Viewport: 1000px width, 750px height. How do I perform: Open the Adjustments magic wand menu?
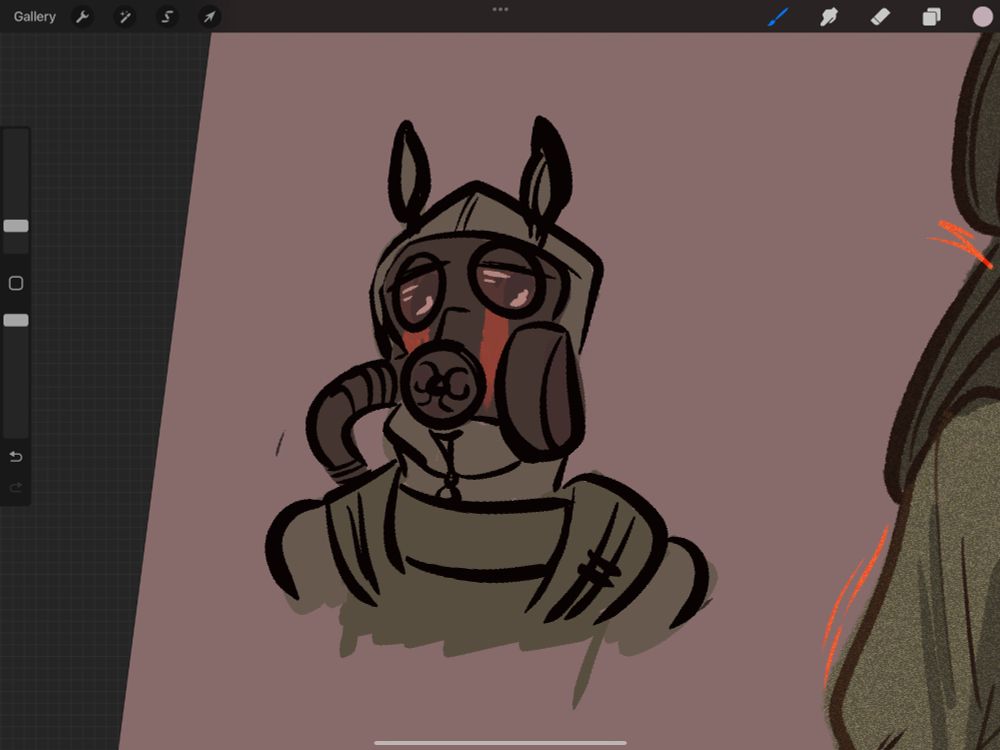coord(124,17)
